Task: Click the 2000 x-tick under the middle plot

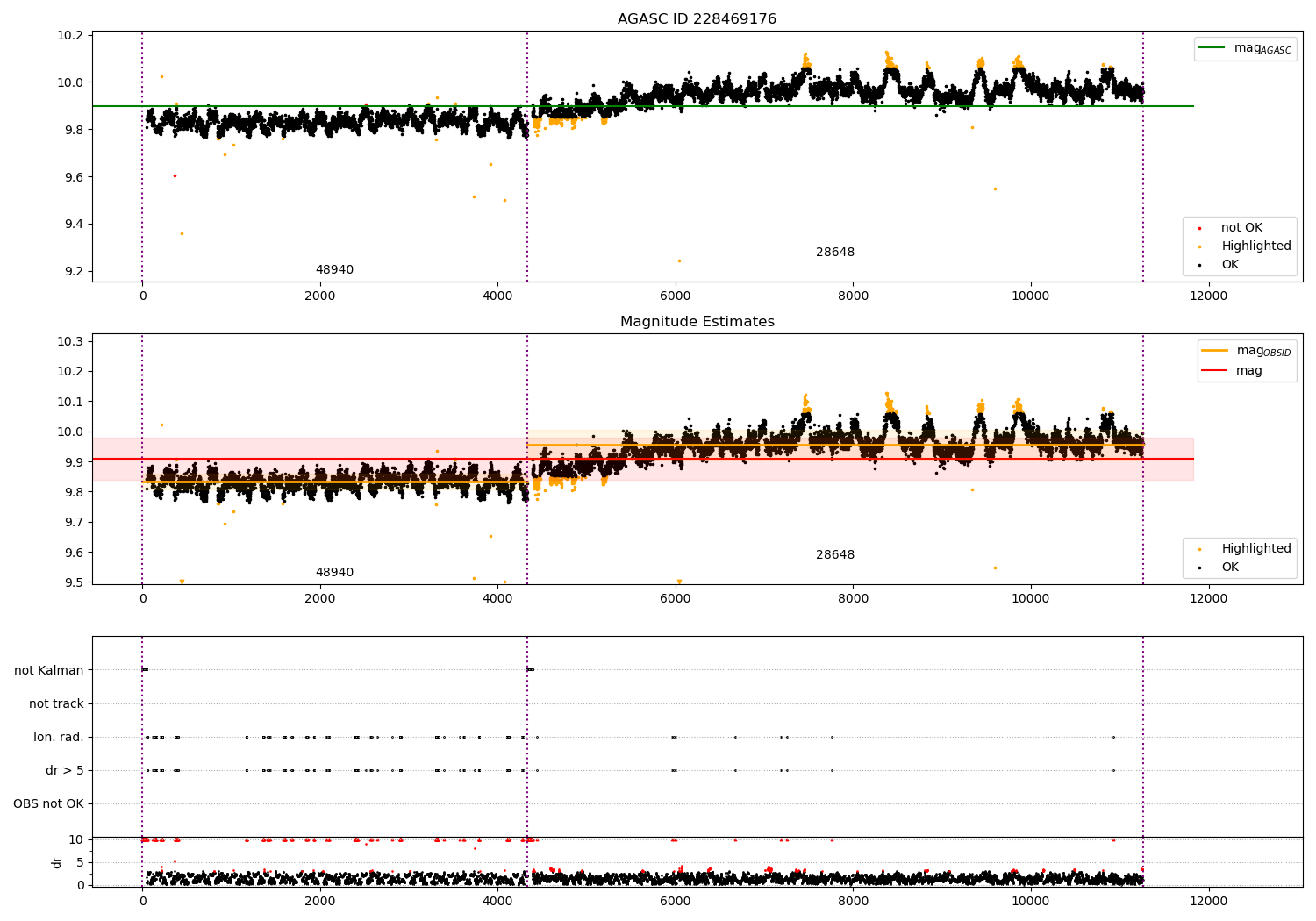Action: point(320,599)
